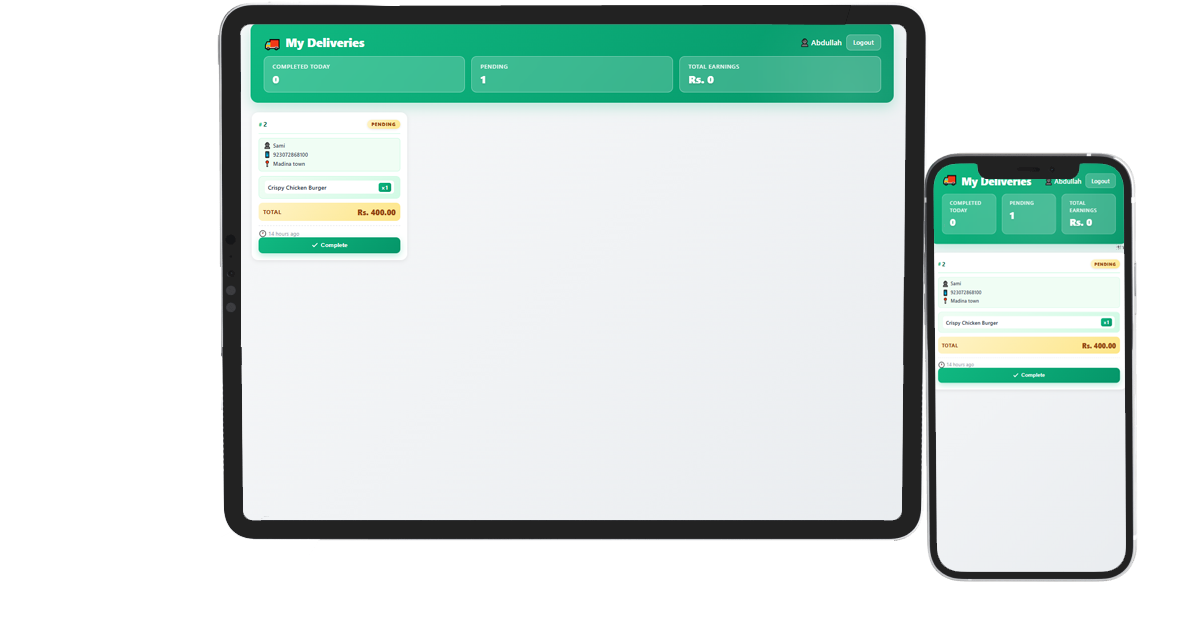Image resolution: width=1180 pixels, height=636 pixels.
Task: Click the TOTAL Rs. 400.00 row
Action: 330,212
